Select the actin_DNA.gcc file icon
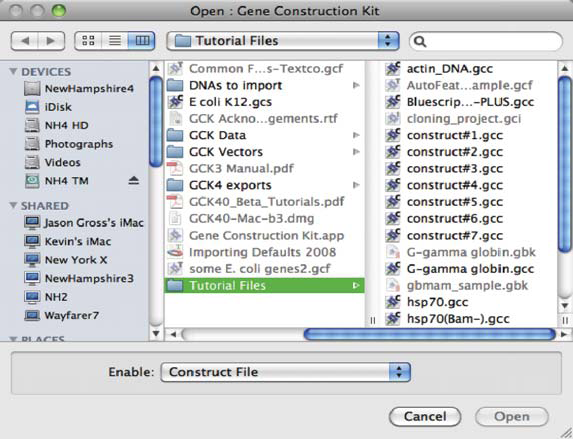The width and height of the screenshot is (573, 439). [393, 68]
